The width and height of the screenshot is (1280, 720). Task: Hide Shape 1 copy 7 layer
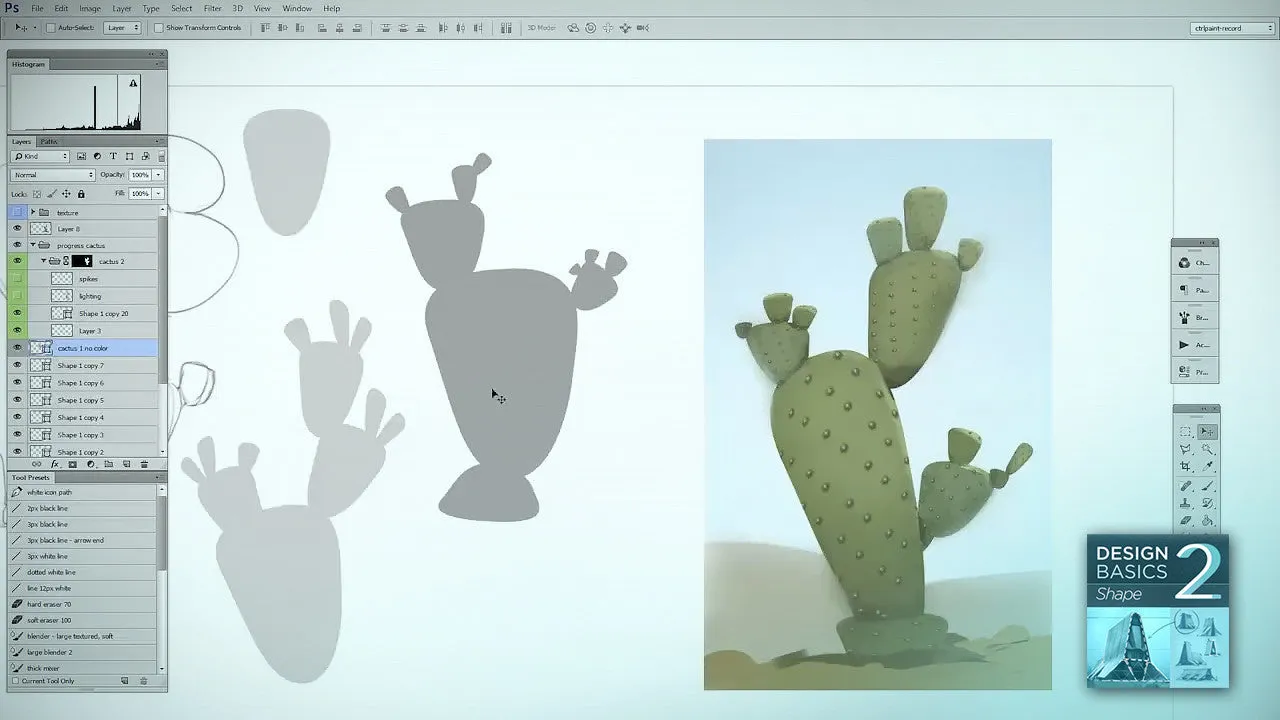tap(17, 365)
